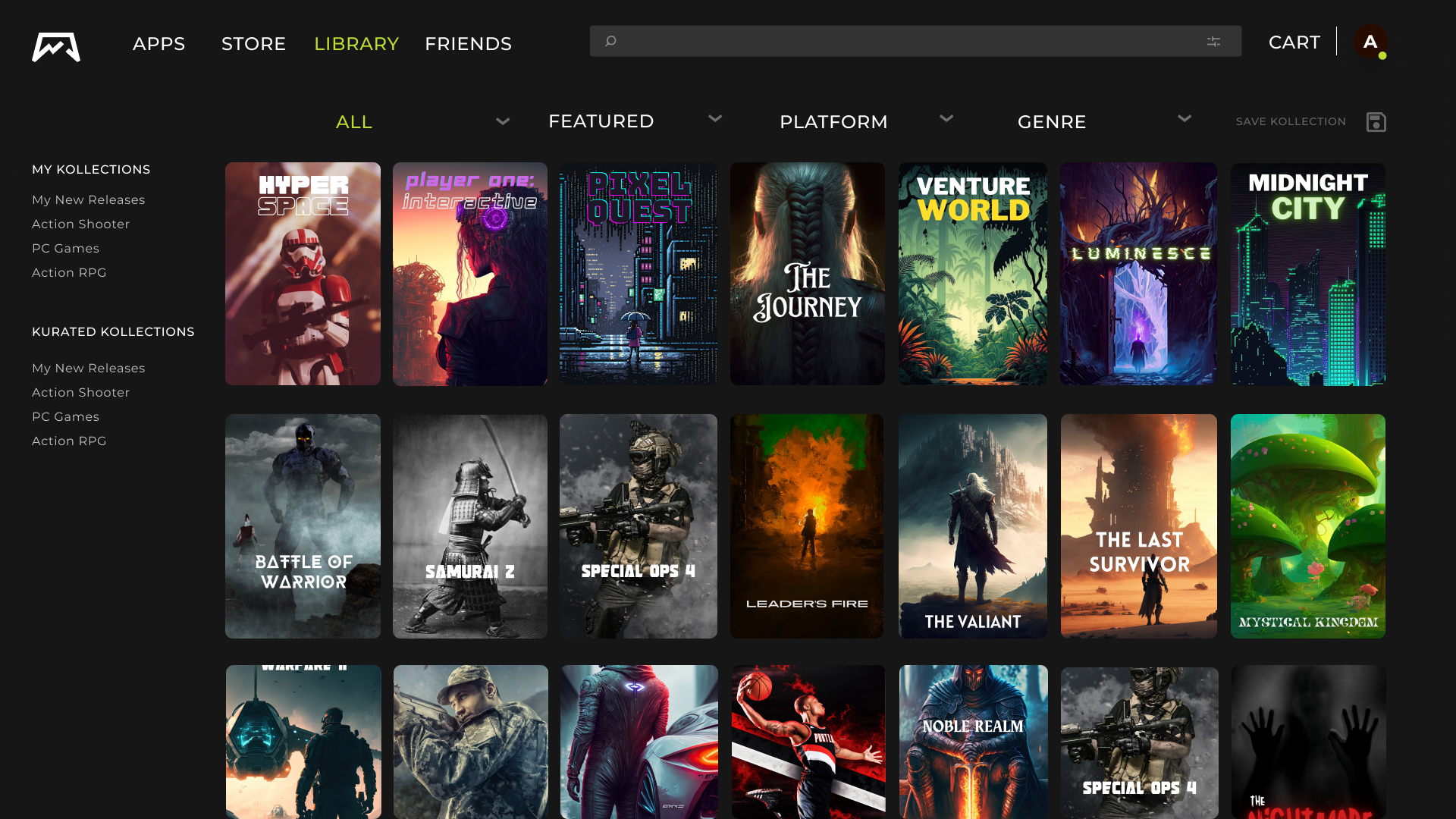The width and height of the screenshot is (1456, 819).
Task: Click in the search input field
Action: (915, 42)
